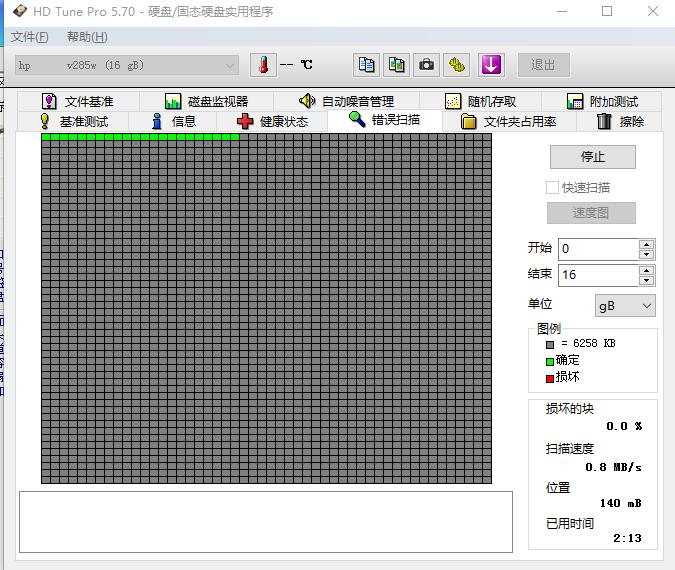Click the 图例 group label
The width and height of the screenshot is (675, 570).
click(549, 328)
